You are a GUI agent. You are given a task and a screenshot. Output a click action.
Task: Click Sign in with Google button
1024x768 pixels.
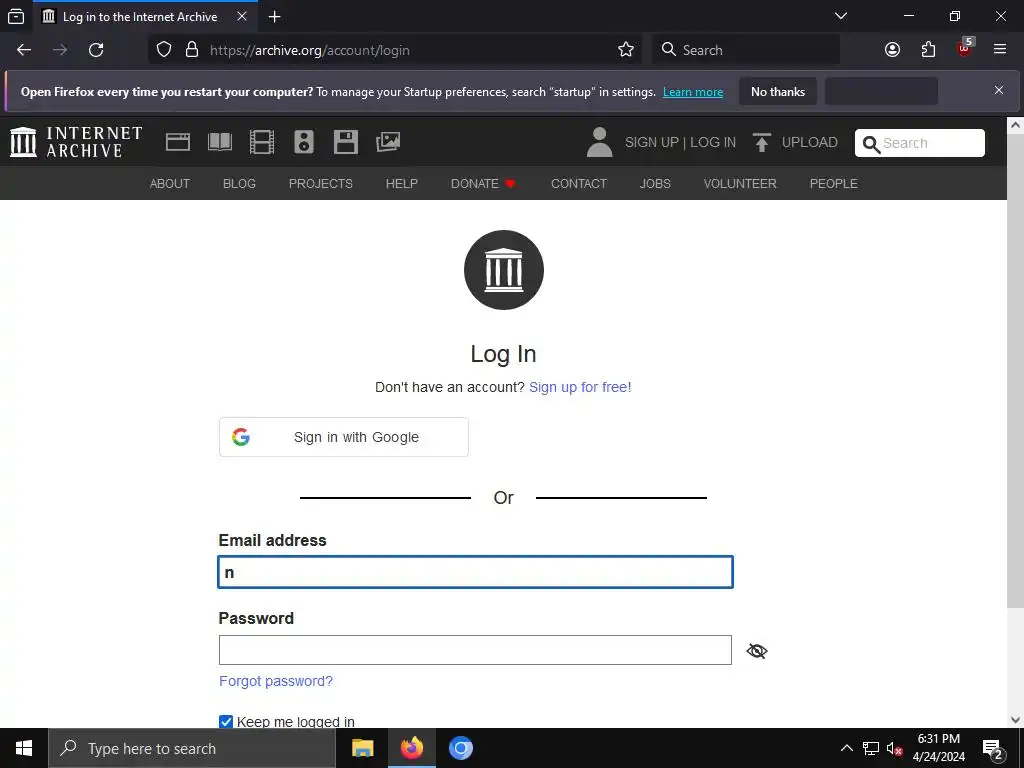[x=344, y=437]
